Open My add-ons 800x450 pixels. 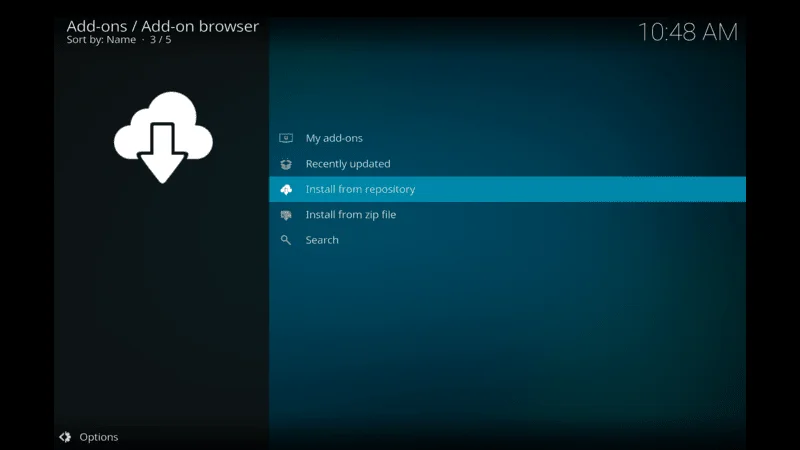pyautogui.click(x=507, y=138)
